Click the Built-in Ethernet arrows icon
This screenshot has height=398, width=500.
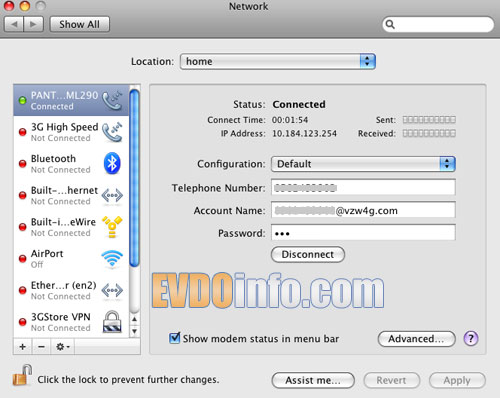tap(112, 195)
